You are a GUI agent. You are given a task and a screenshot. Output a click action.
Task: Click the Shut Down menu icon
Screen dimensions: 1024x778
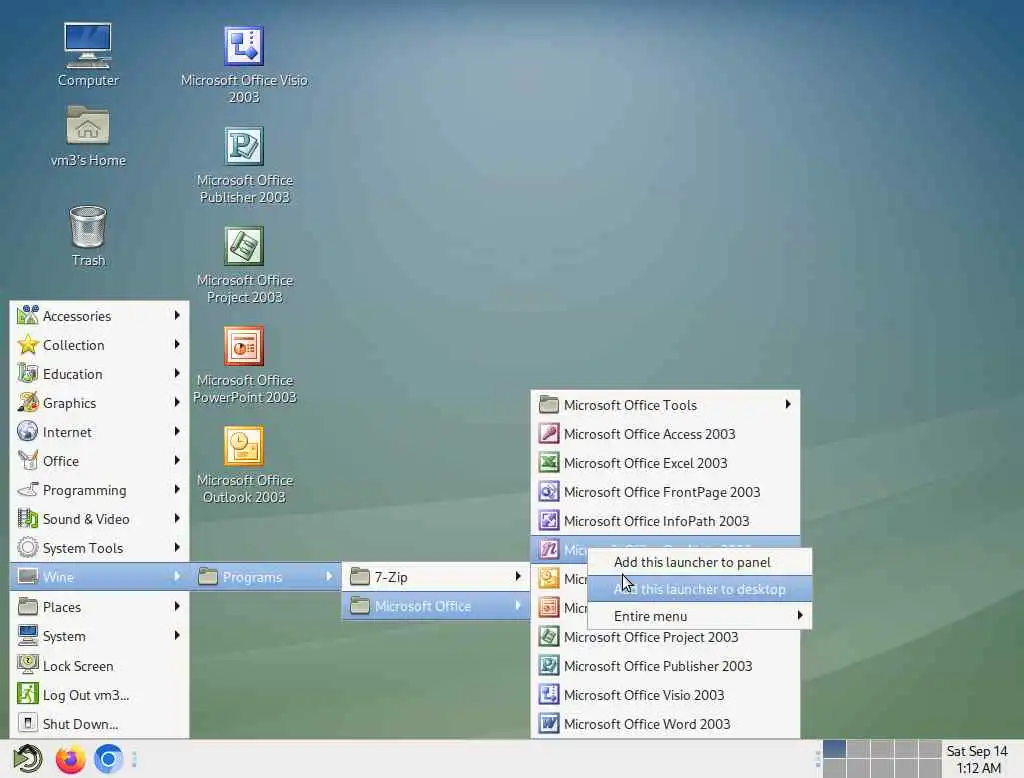[x=27, y=723]
